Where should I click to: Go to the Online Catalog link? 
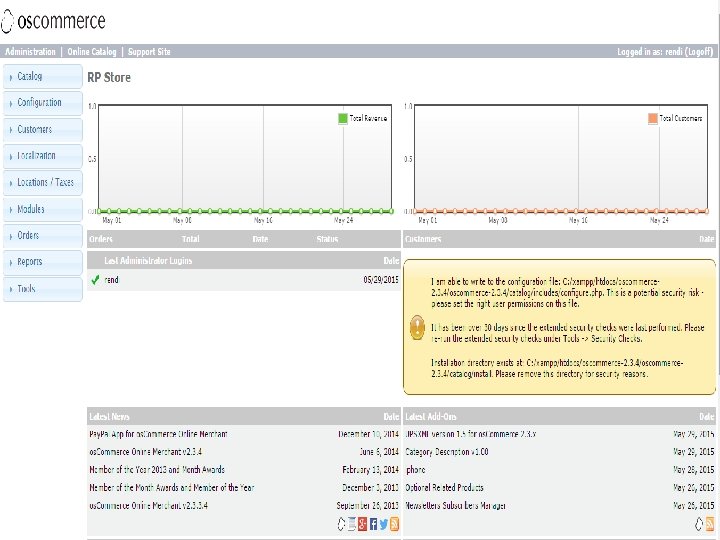tap(92, 51)
